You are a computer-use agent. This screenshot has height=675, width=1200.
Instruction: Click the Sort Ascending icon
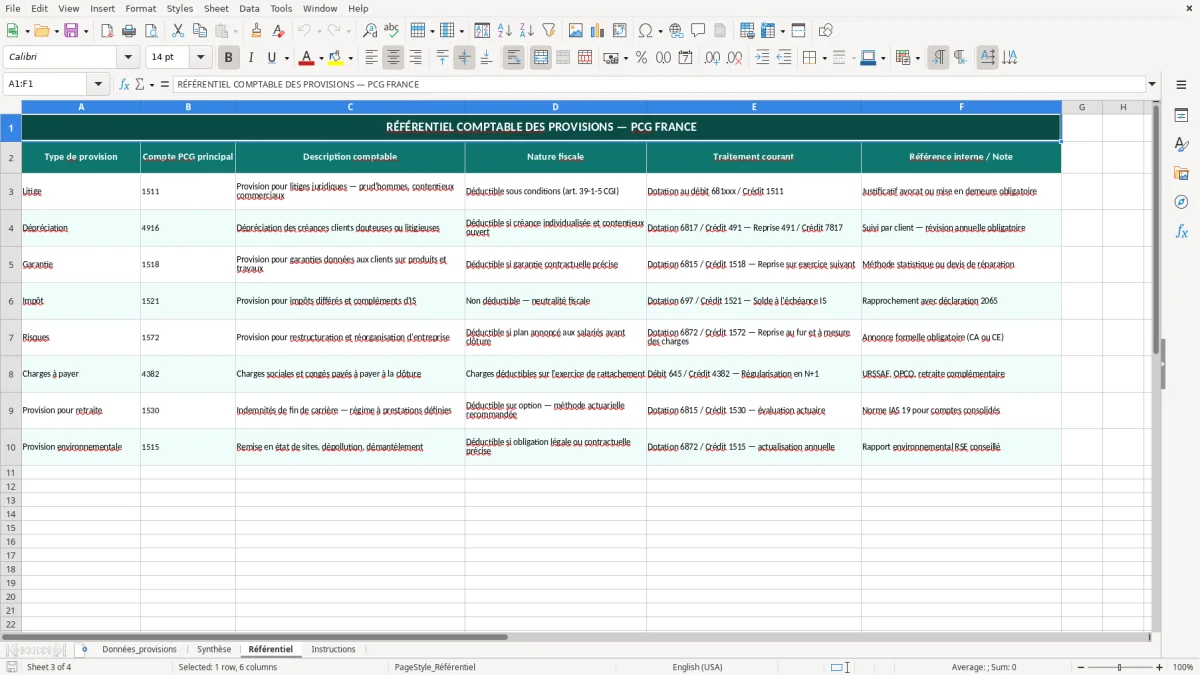[505, 31]
